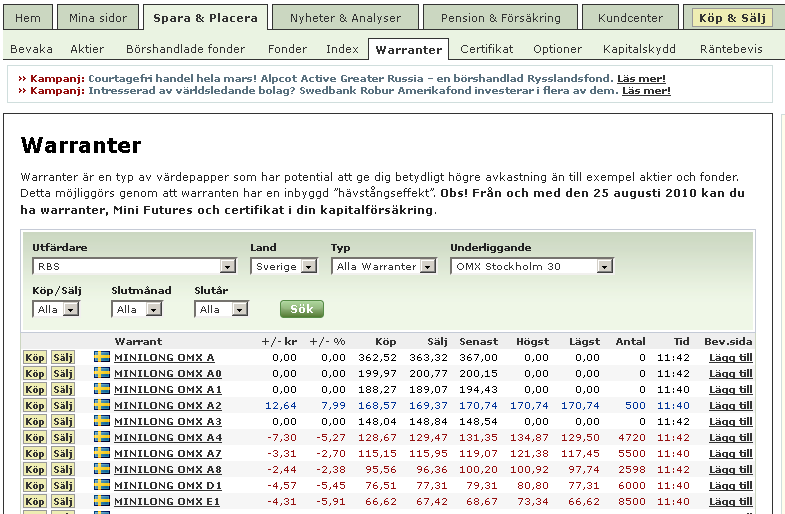
Task: Open the Utfärdare dropdown showing RBS
Action: point(134,266)
